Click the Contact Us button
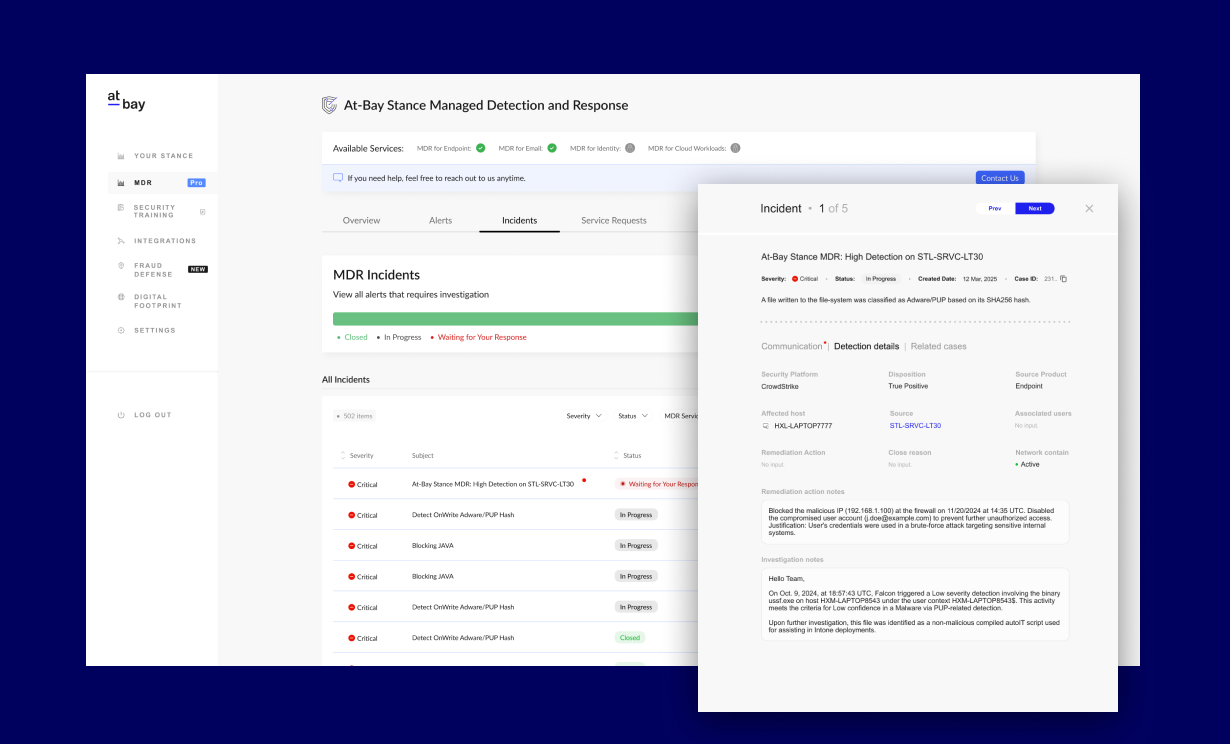Viewport: 1230px width, 744px height. [x=1000, y=178]
